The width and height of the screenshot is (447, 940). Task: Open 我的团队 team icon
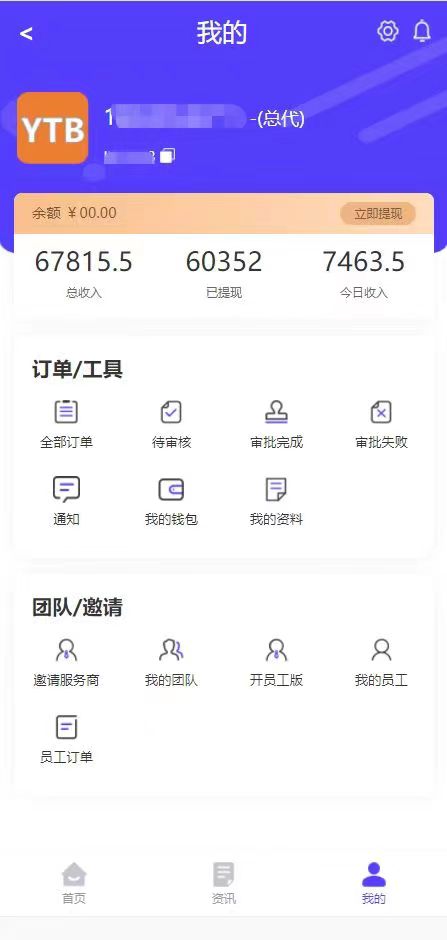click(x=171, y=650)
